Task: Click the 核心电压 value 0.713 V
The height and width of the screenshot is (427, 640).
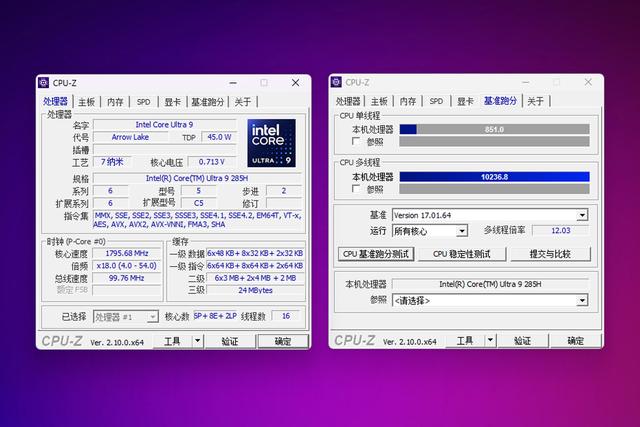Action: 212,162
